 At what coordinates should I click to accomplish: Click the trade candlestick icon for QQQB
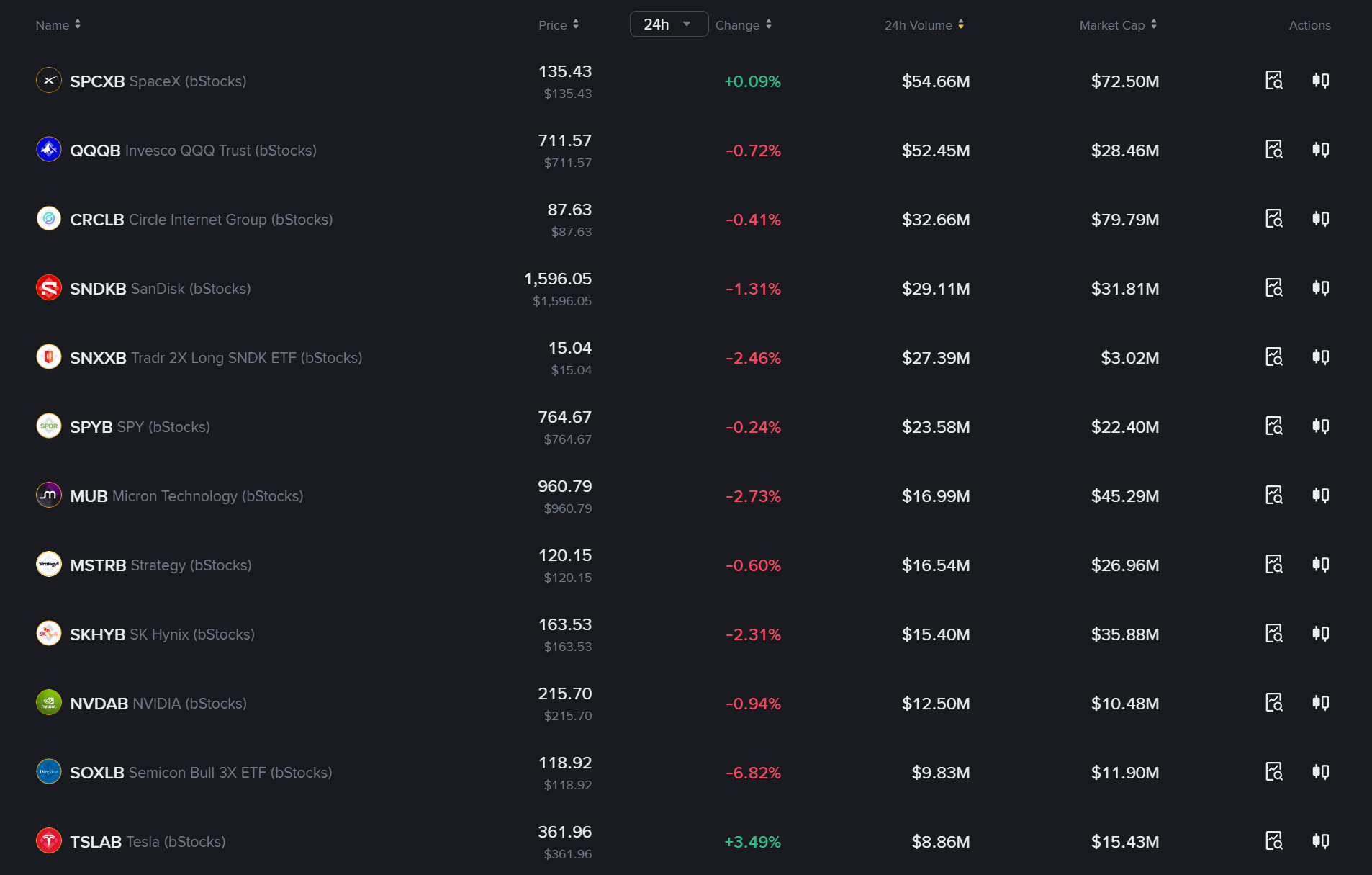[x=1320, y=149]
